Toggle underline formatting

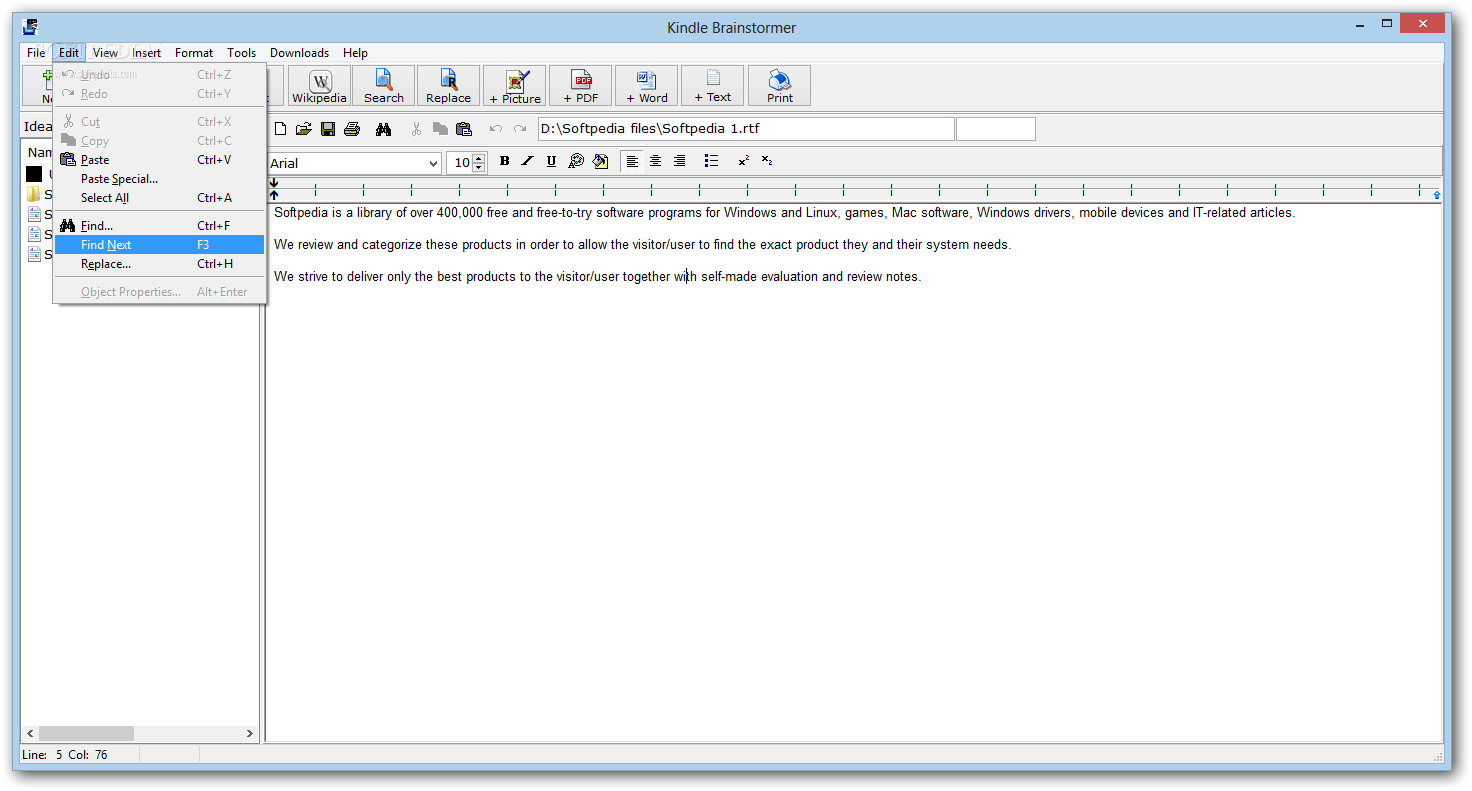[551, 161]
